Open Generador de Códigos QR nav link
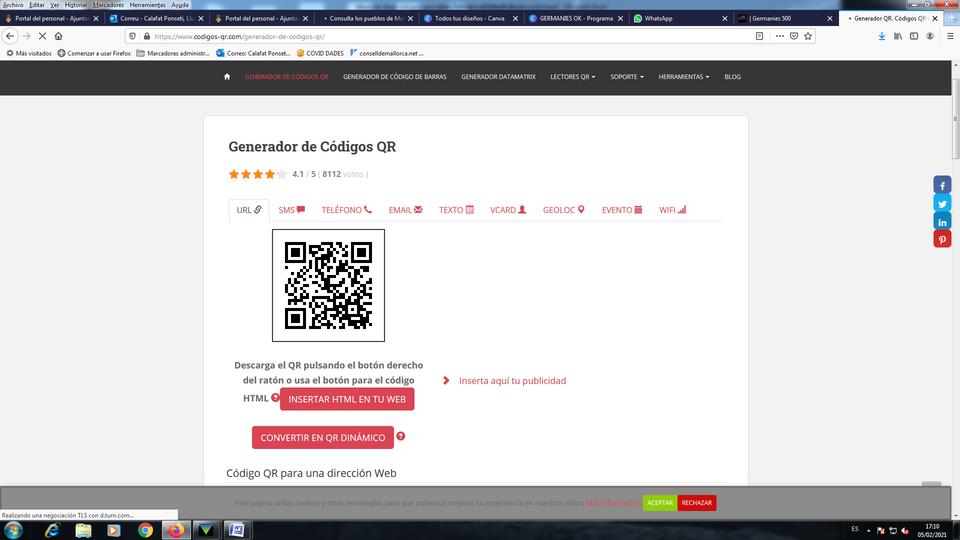960x540 pixels. tap(287, 77)
